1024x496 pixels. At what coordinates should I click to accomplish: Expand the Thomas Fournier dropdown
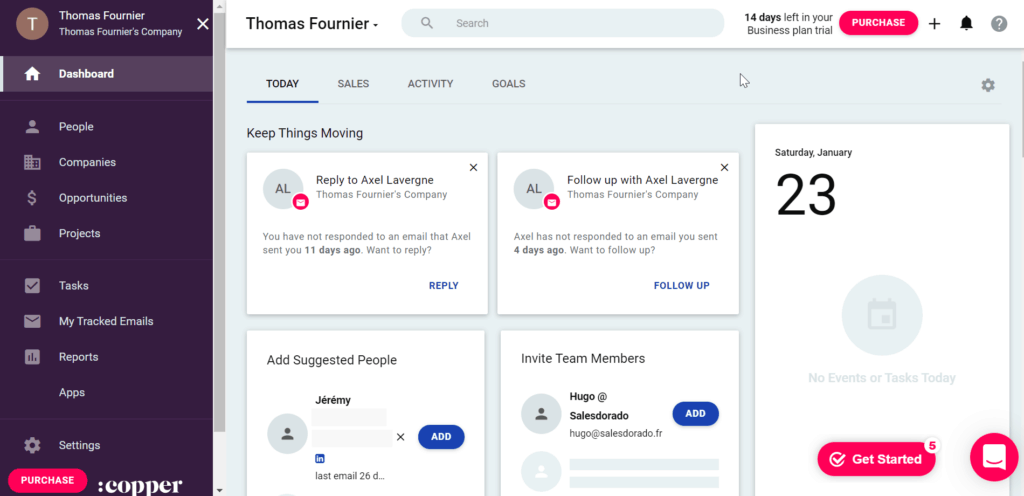312,24
